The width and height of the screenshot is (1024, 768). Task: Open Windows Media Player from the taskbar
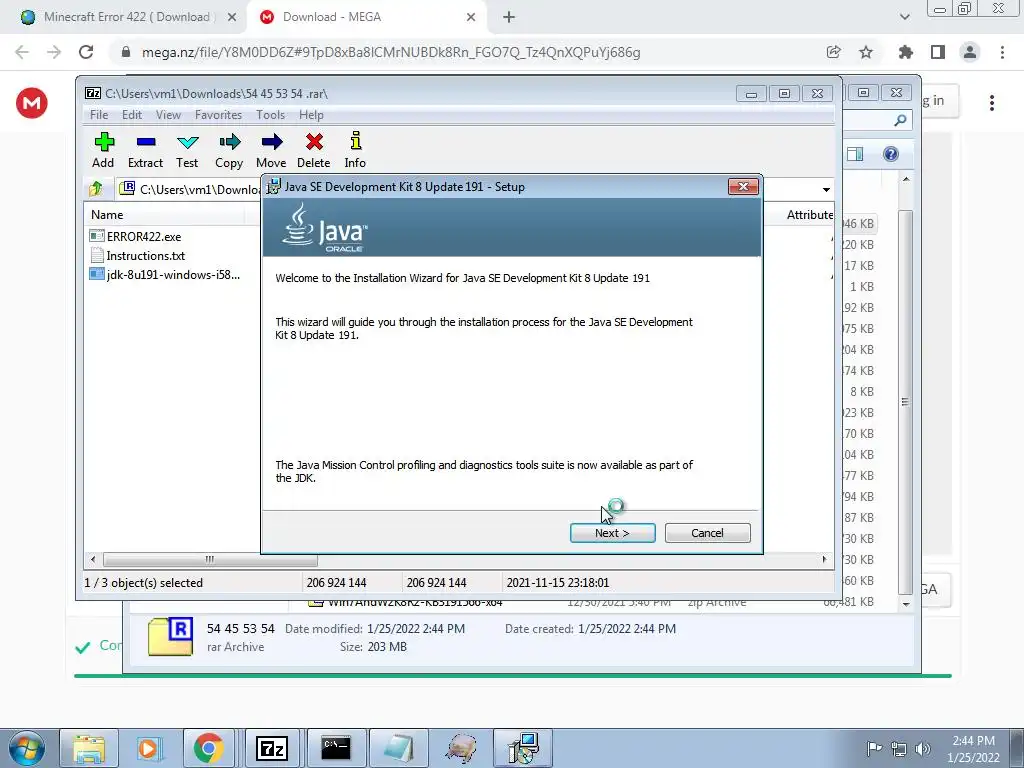pos(149,748)
